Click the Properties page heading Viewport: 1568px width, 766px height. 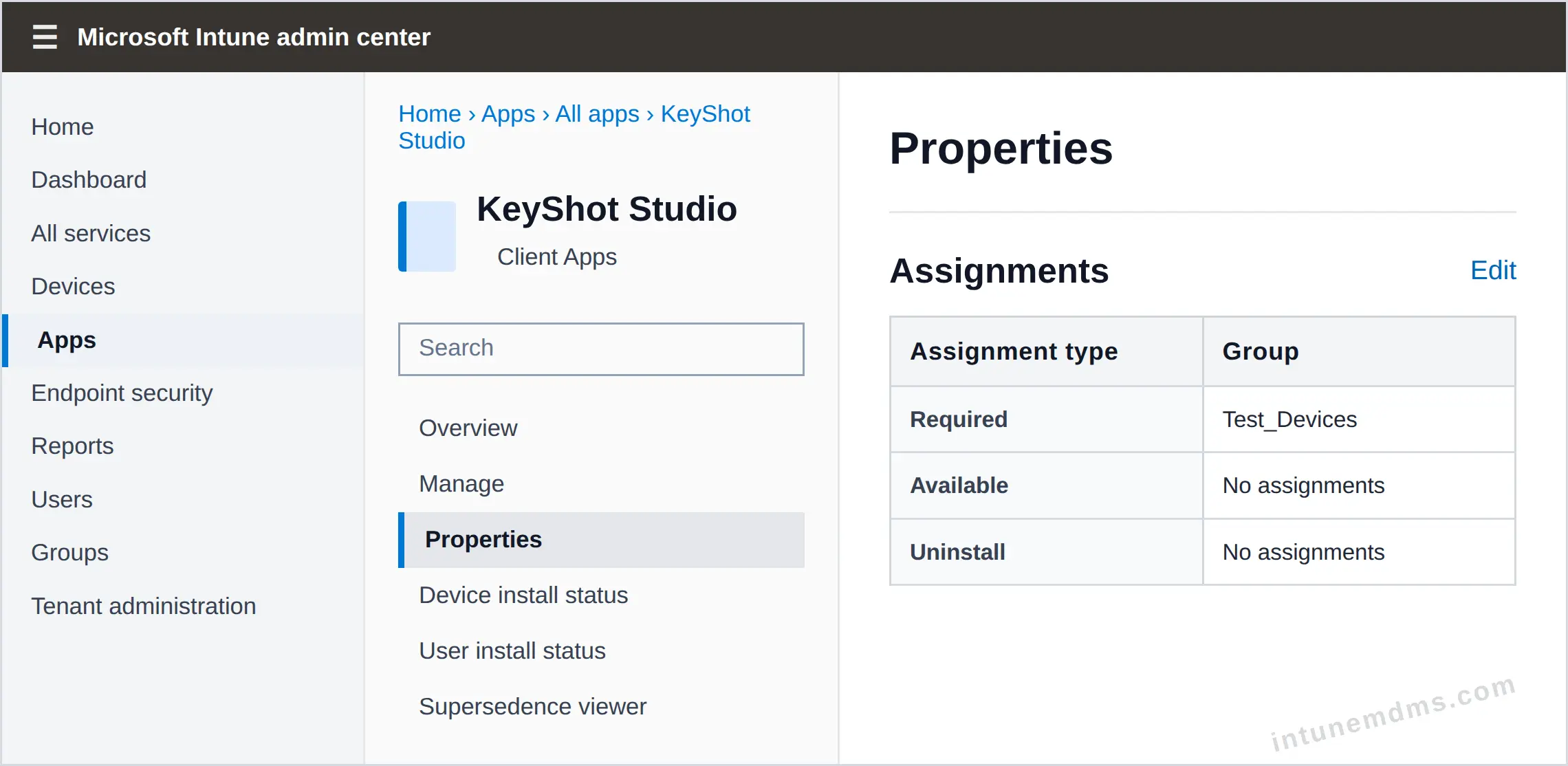1001,149
